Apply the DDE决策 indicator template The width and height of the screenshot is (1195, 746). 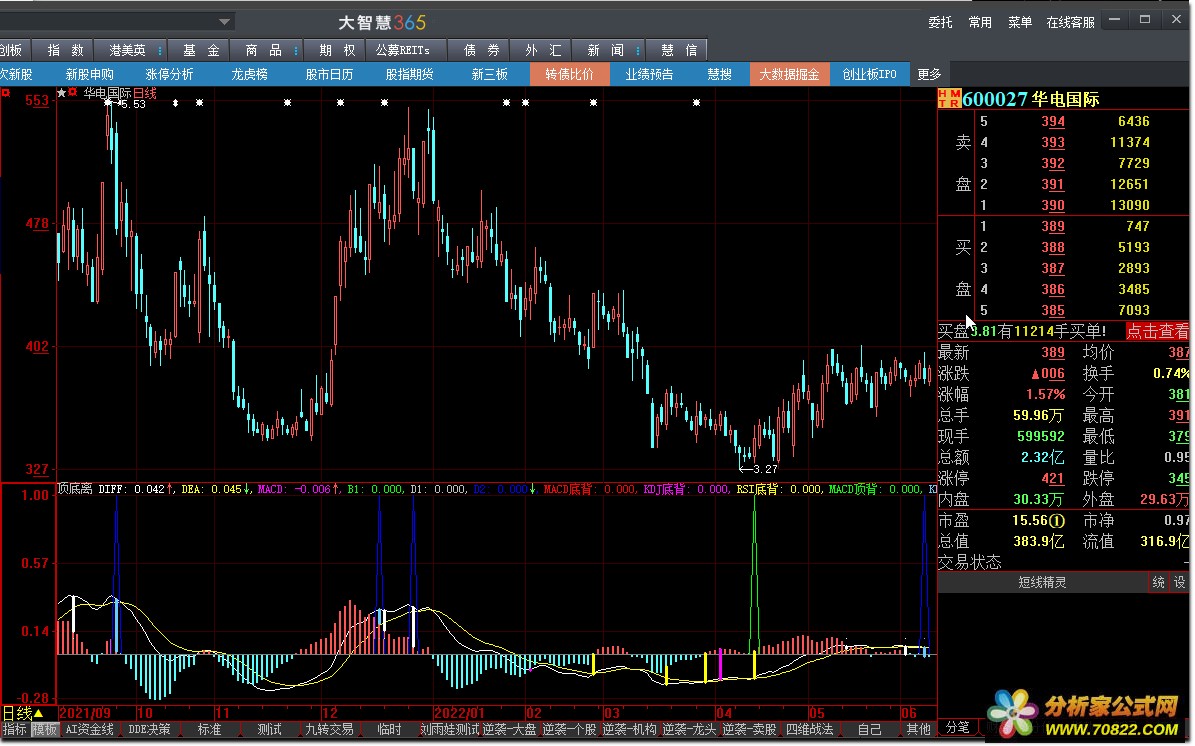click(x=149, y=729)
